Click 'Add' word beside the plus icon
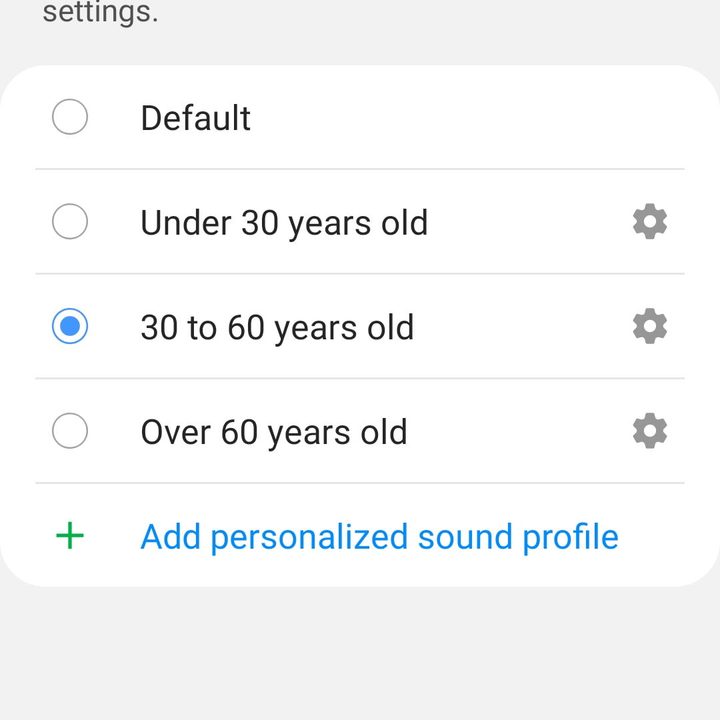The height and width of the screenshot is (720, 720). click(x=171, y=537)
